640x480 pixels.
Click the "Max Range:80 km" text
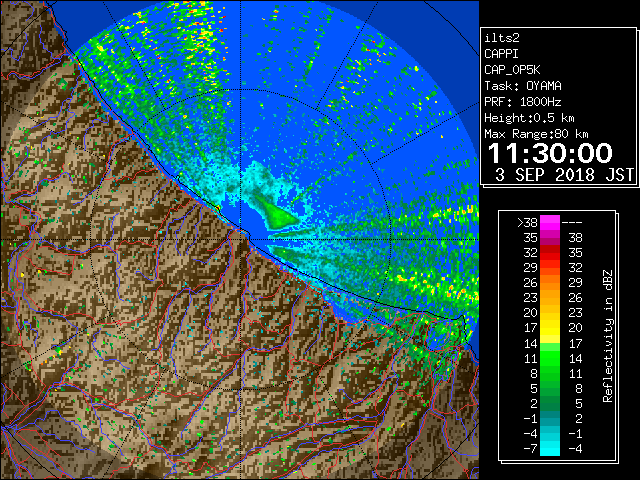pos(536,134)
